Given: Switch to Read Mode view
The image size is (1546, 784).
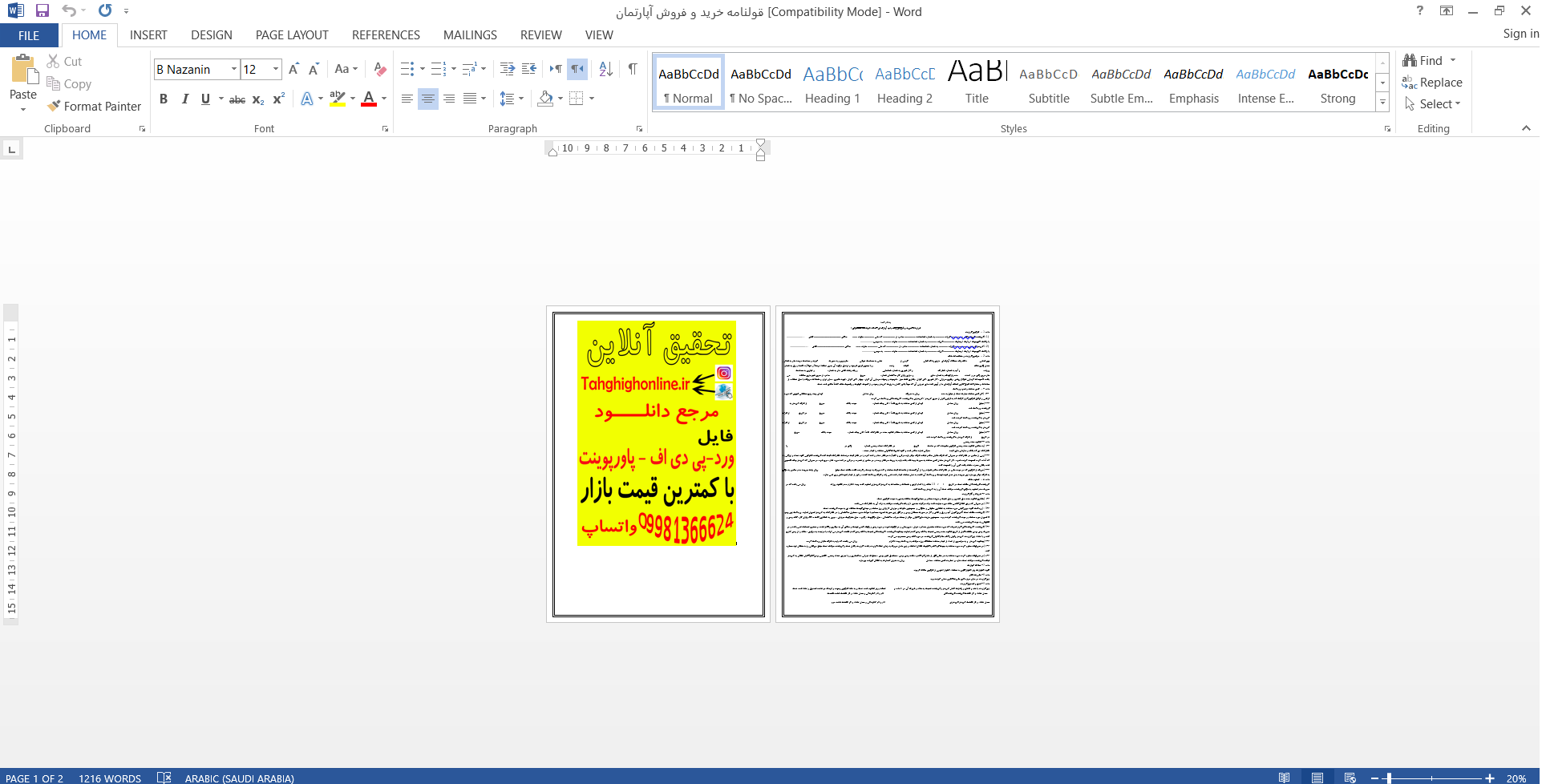Looking at the screenshot, I should tap(1285, 778).
